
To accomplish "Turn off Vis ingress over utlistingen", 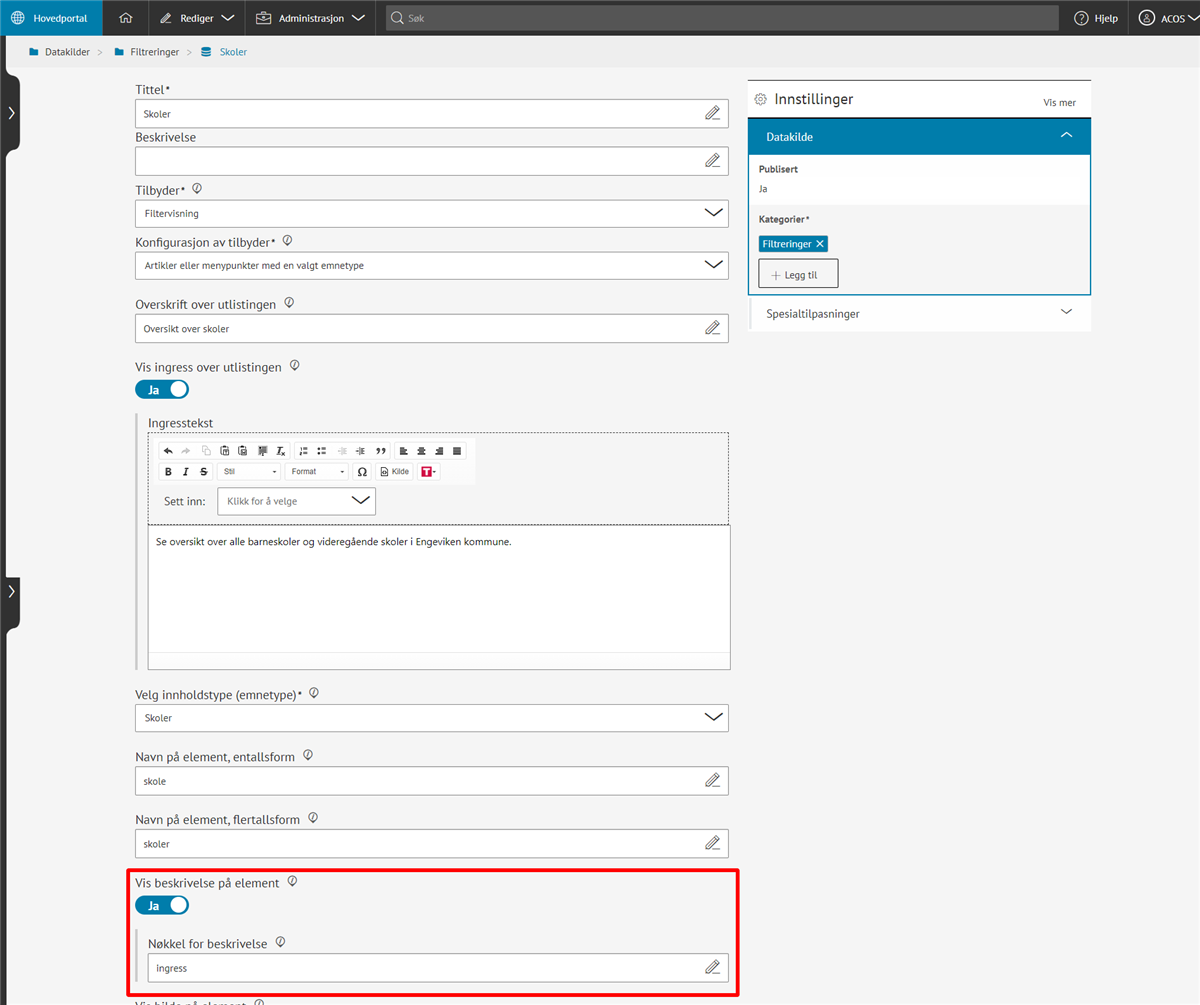I will click(x=162, y=390).
